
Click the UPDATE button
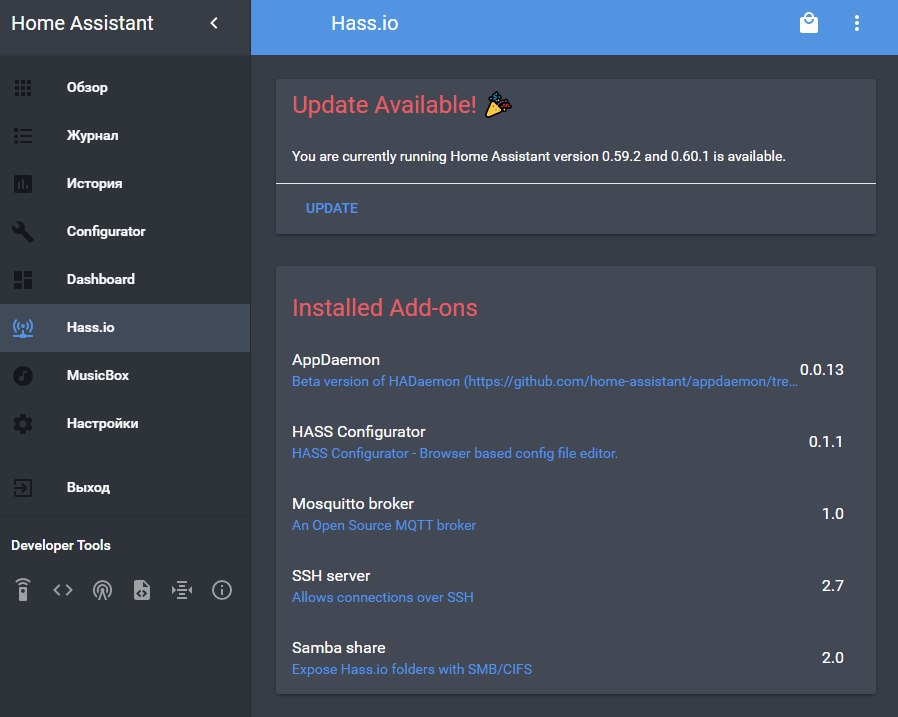332,208
